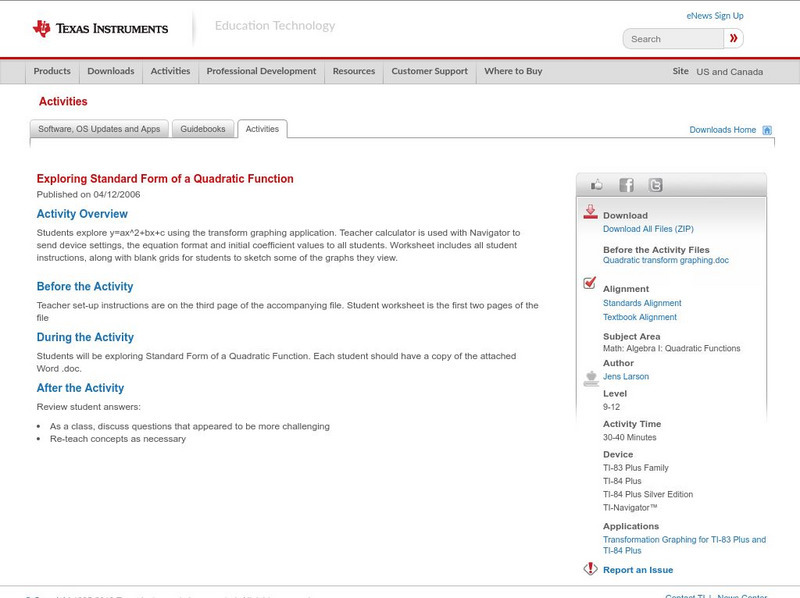Click the 9-12 level value
The height and width of the screenshot is (598, 800).
(x=611, y=407)
